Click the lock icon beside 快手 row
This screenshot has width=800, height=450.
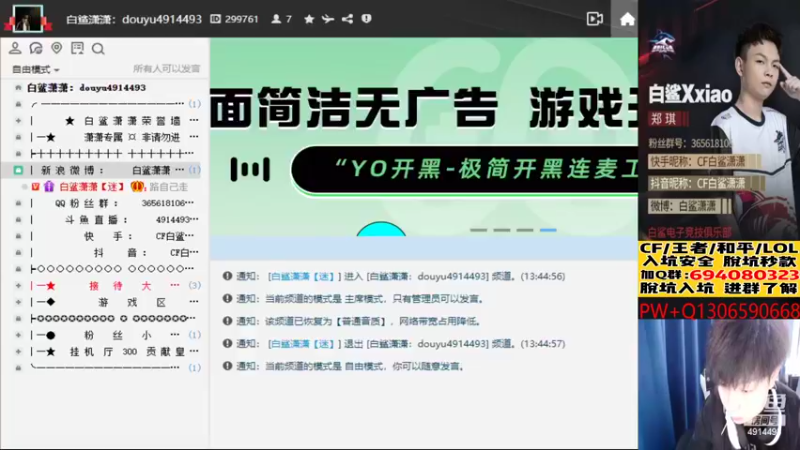(18, 236)
